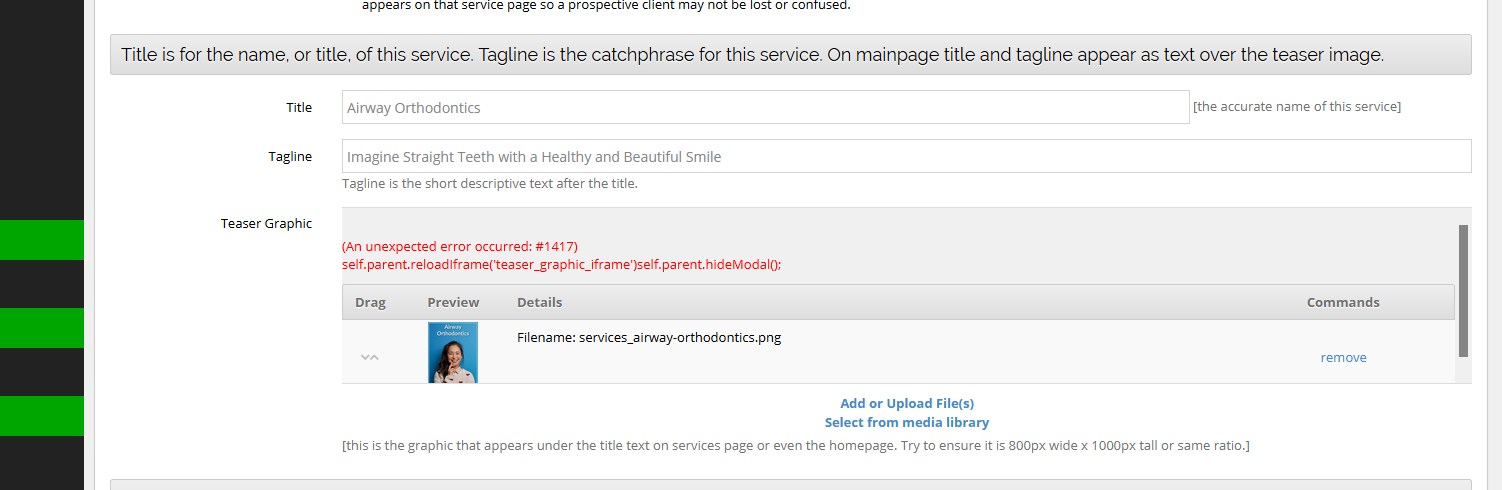Click the red unexpected error #1417 message

pyautogui.click(x=460, y=246)
